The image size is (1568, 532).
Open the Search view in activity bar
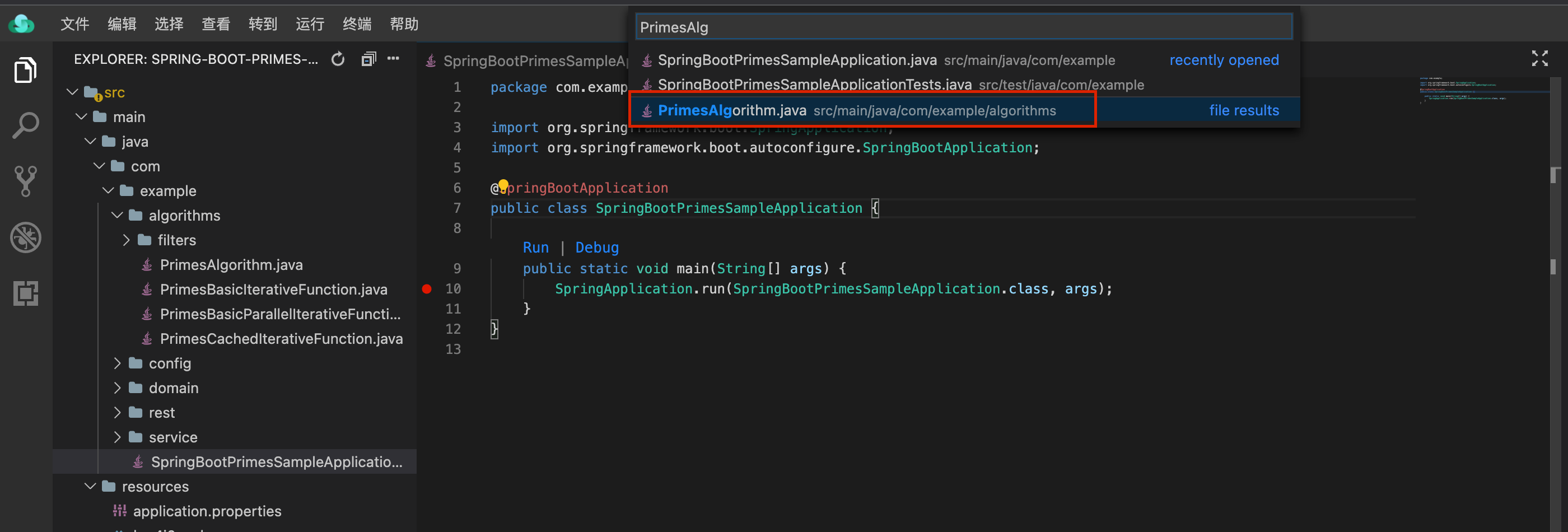[x=25, y=125]
